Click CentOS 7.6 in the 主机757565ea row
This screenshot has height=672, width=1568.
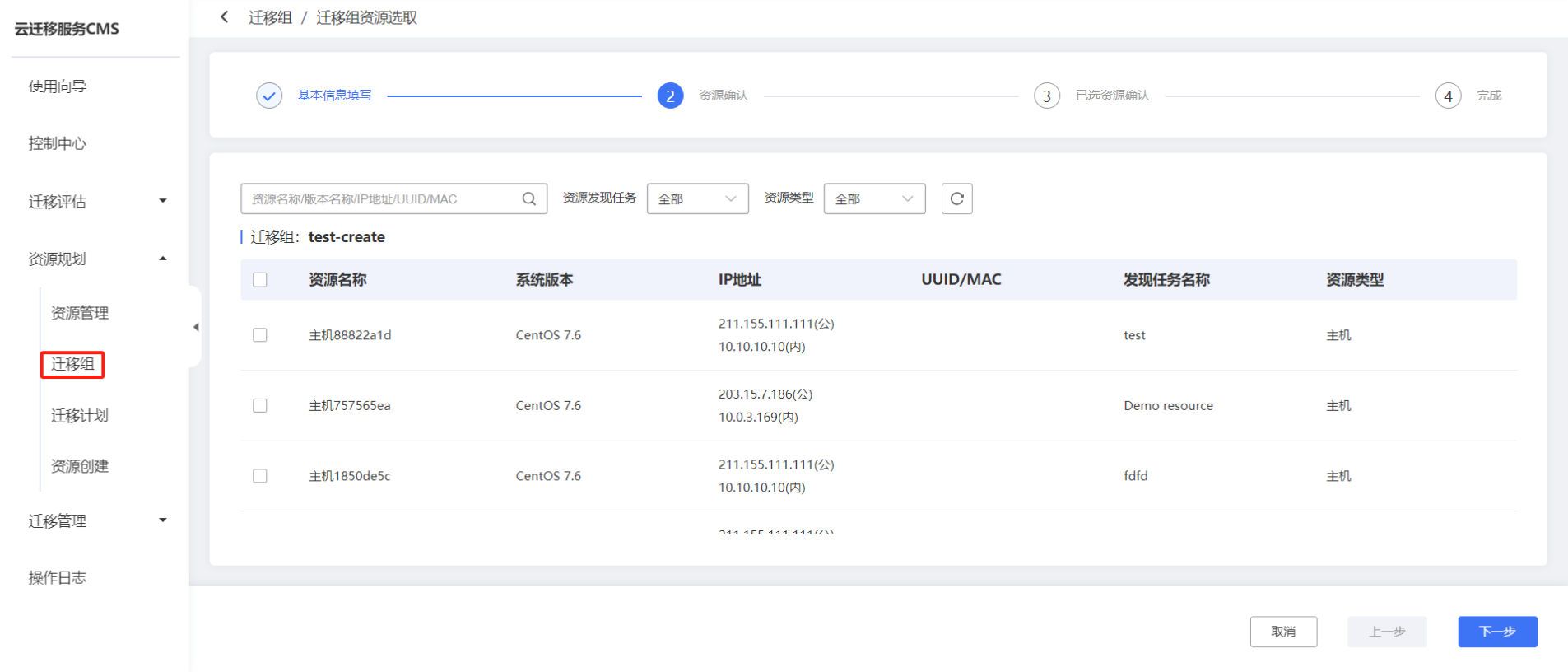548,405
